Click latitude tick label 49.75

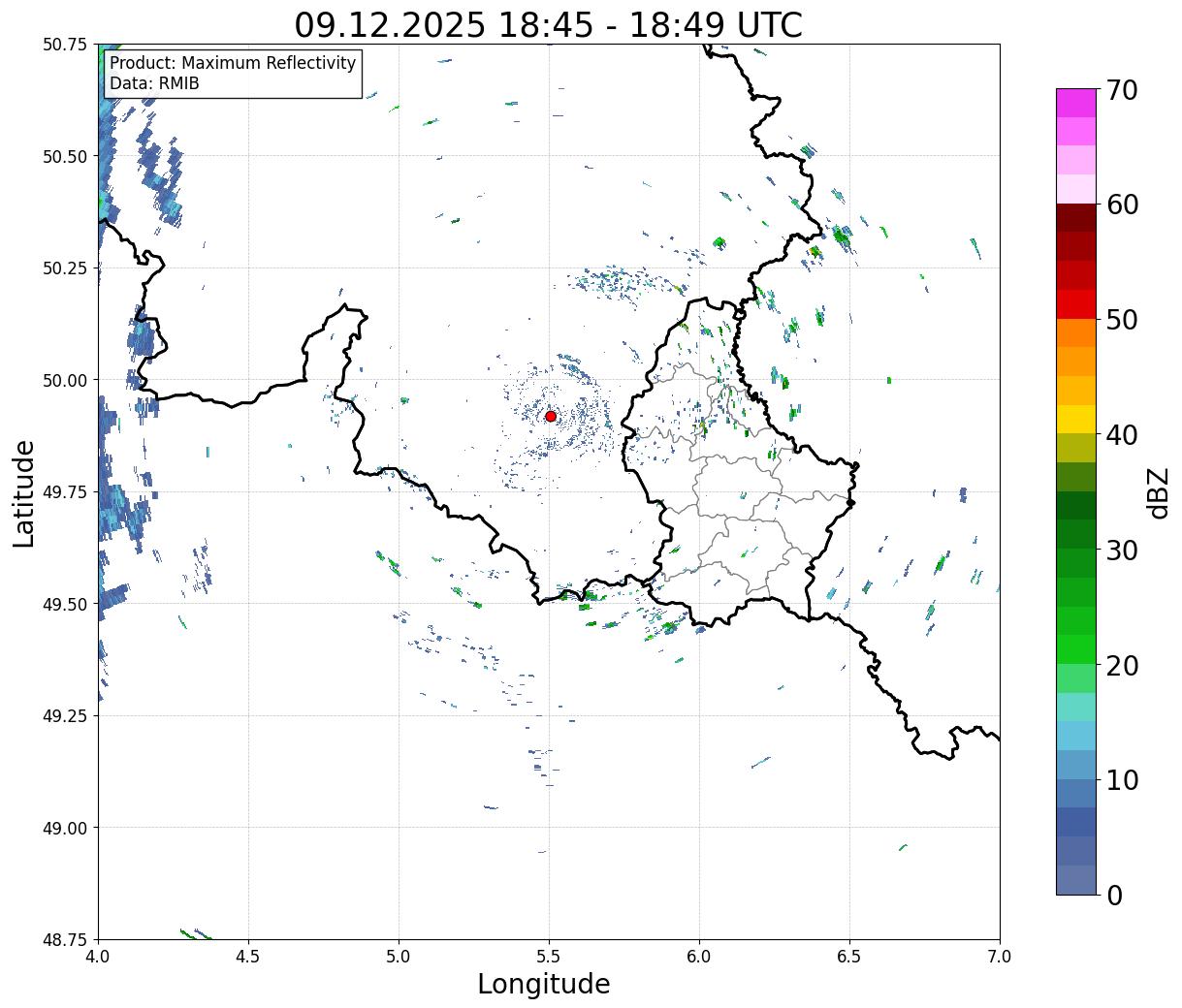tap(65, 492)
